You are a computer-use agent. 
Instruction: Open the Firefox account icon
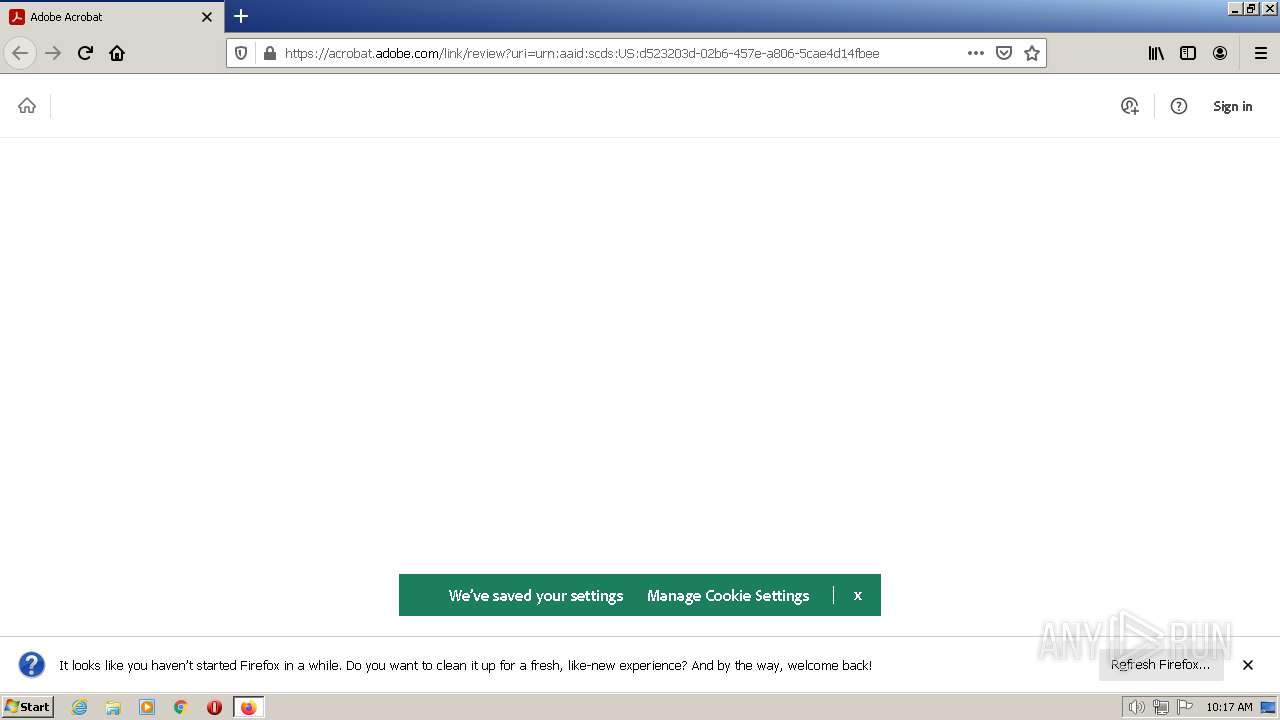coord(1220,53)
